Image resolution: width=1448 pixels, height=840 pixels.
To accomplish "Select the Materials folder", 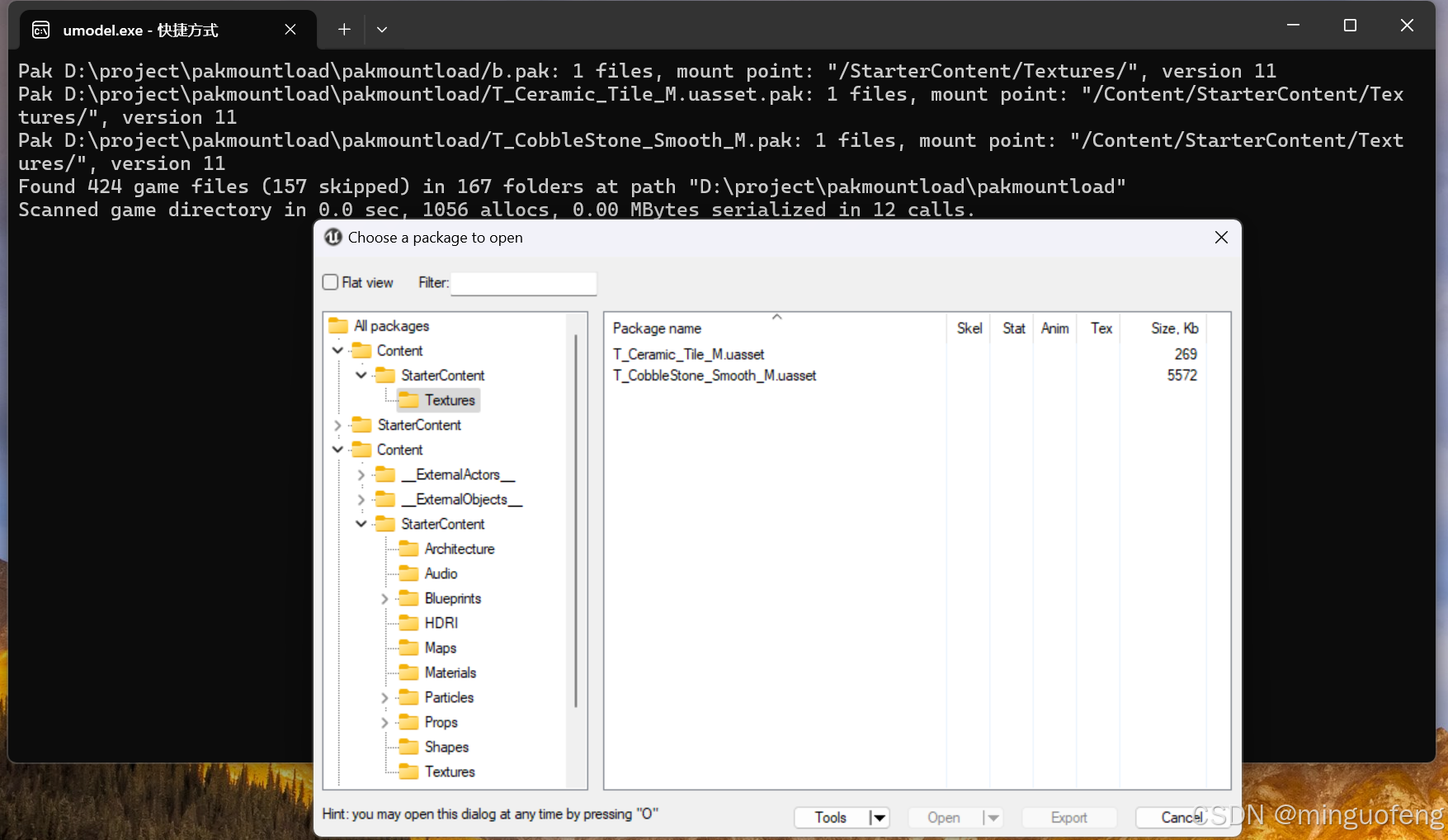I will (450, 672).
